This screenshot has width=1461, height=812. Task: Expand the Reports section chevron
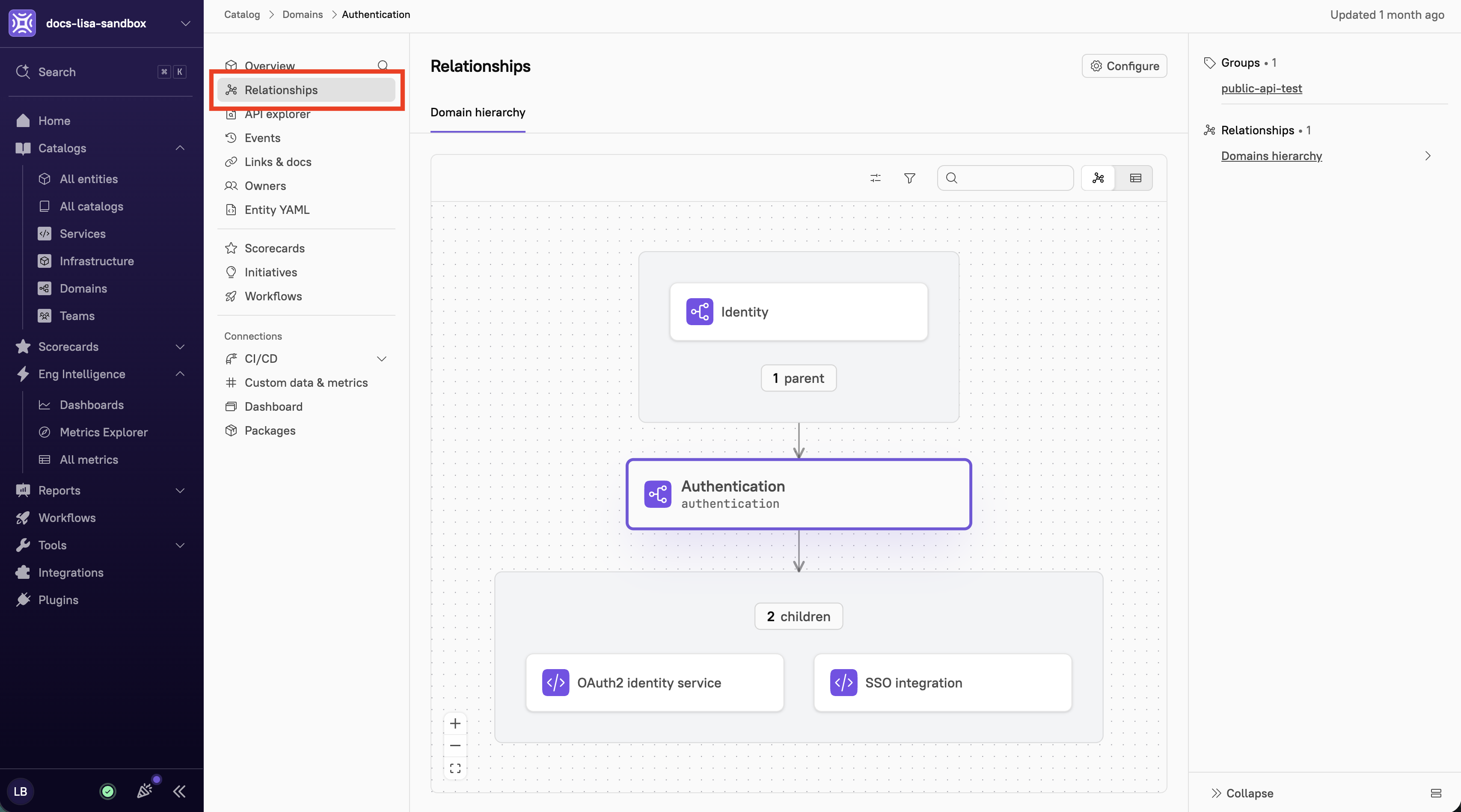(x=180, y=490)
